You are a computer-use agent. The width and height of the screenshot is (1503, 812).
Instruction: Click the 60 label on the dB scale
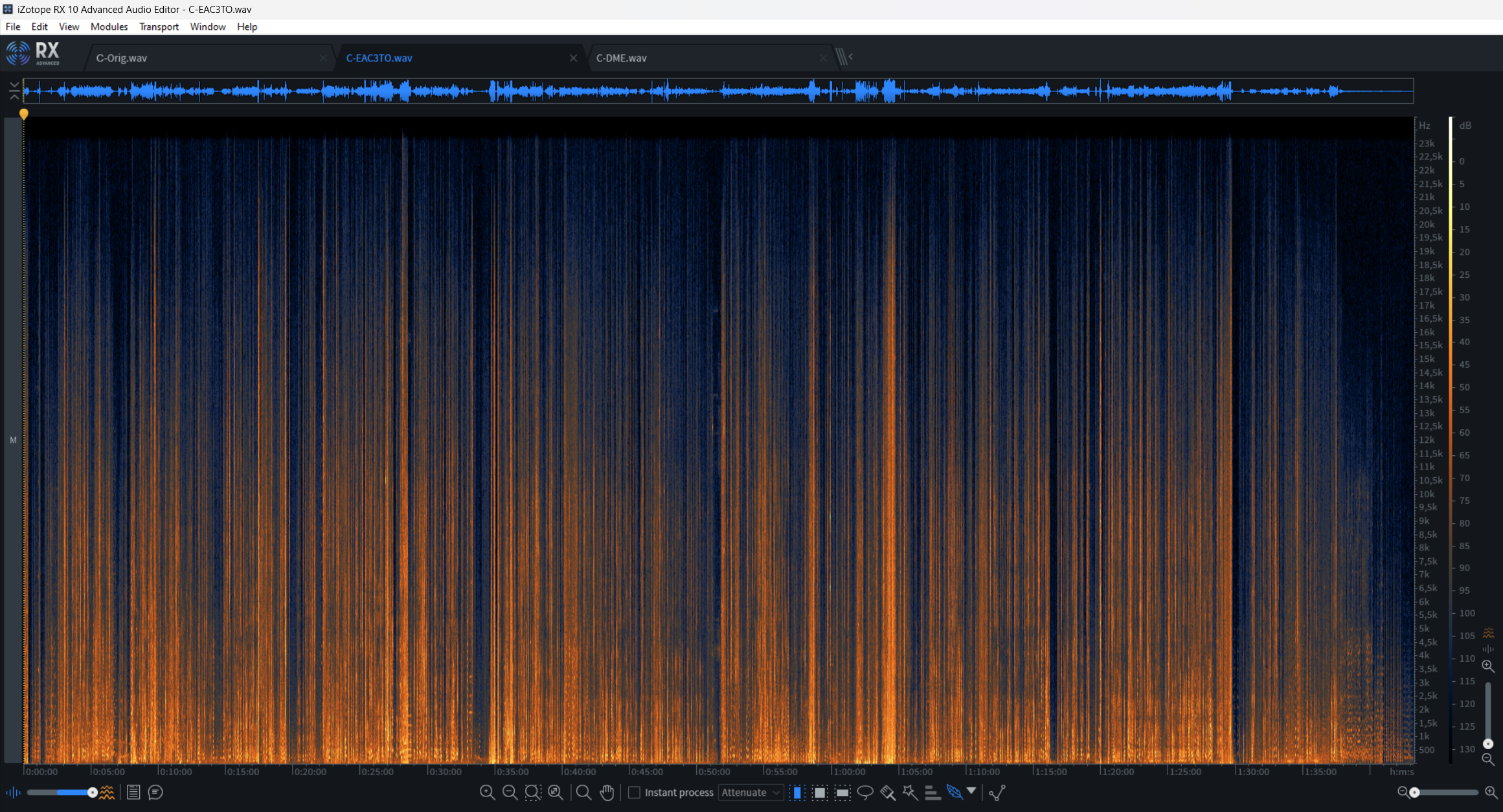point(1464,432)
